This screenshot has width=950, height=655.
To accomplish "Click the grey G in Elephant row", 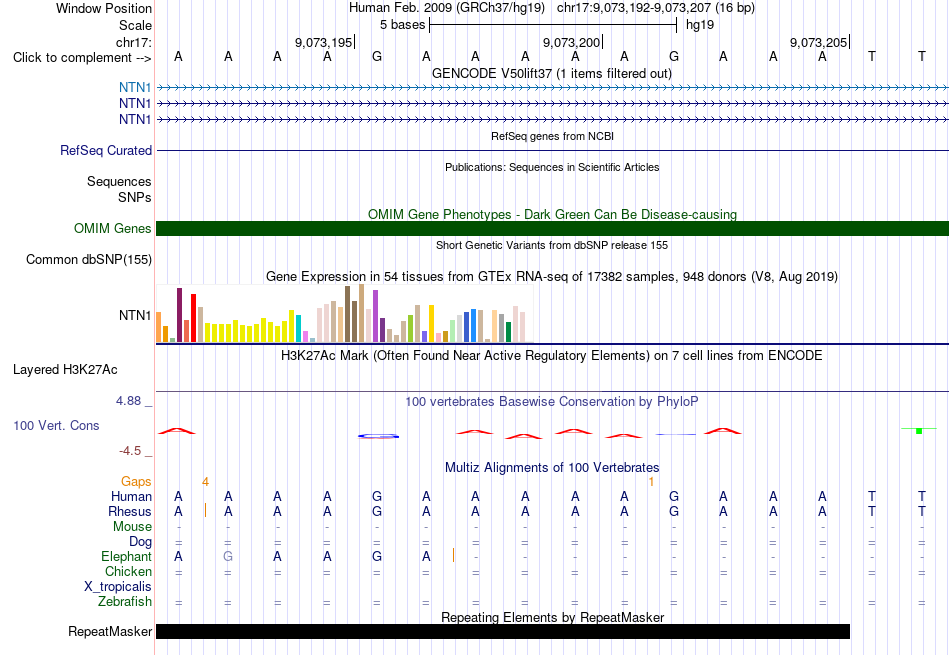I will (x=228, y=556).
